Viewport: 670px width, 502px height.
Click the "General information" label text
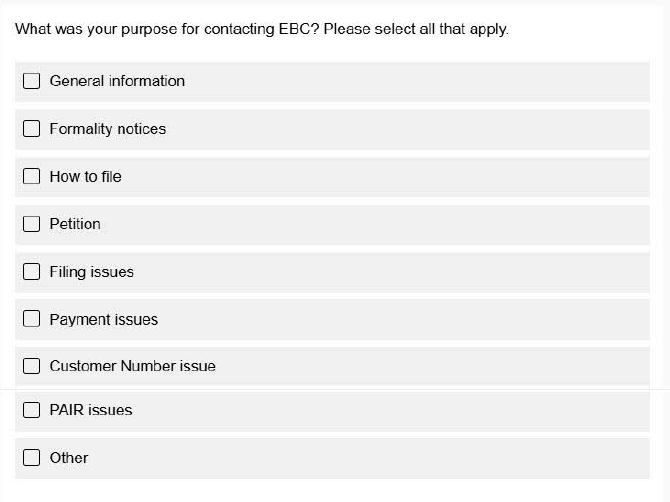[x=117, y=81]
